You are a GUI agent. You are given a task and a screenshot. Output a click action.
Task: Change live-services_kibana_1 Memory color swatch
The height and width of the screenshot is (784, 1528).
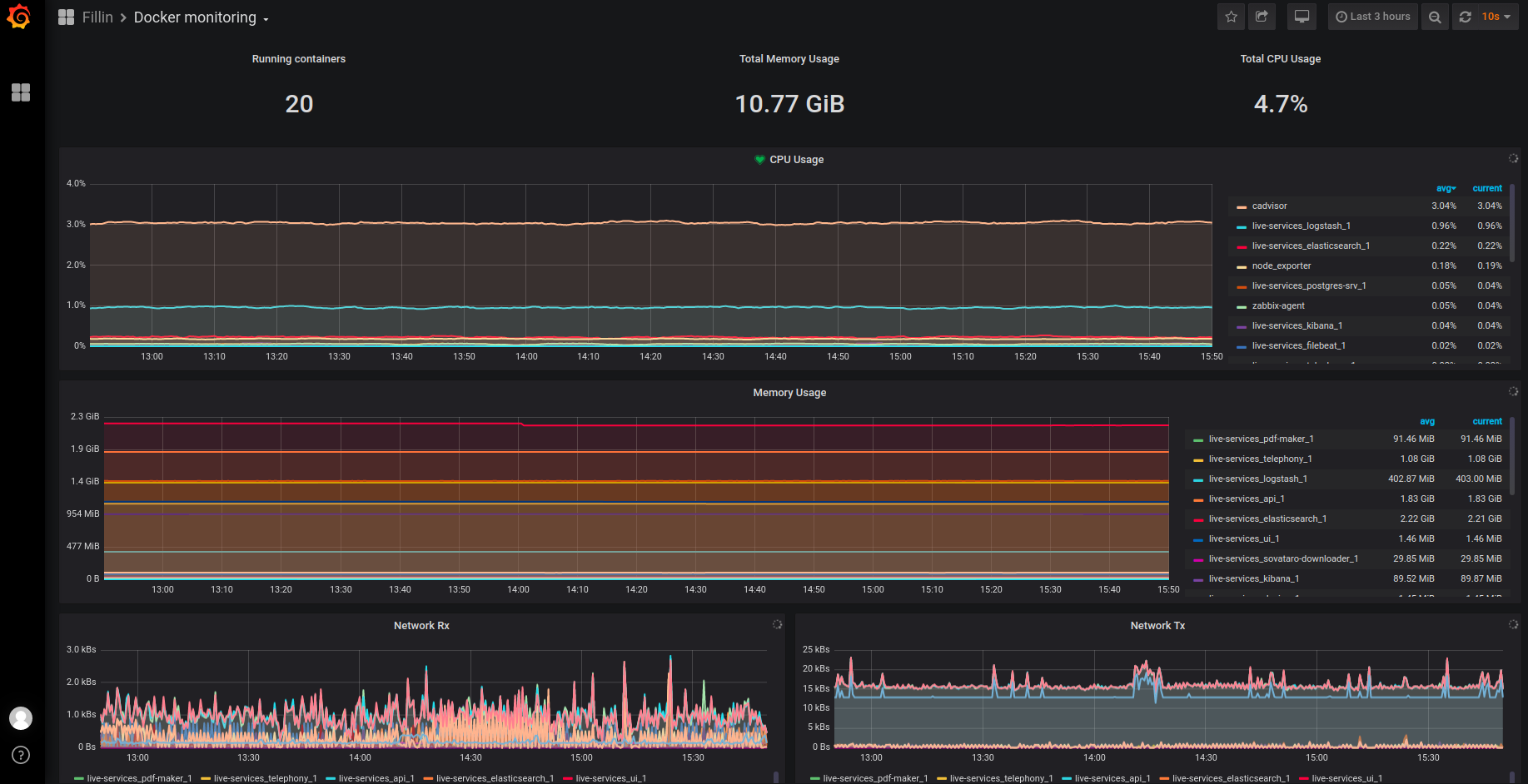1198,579
